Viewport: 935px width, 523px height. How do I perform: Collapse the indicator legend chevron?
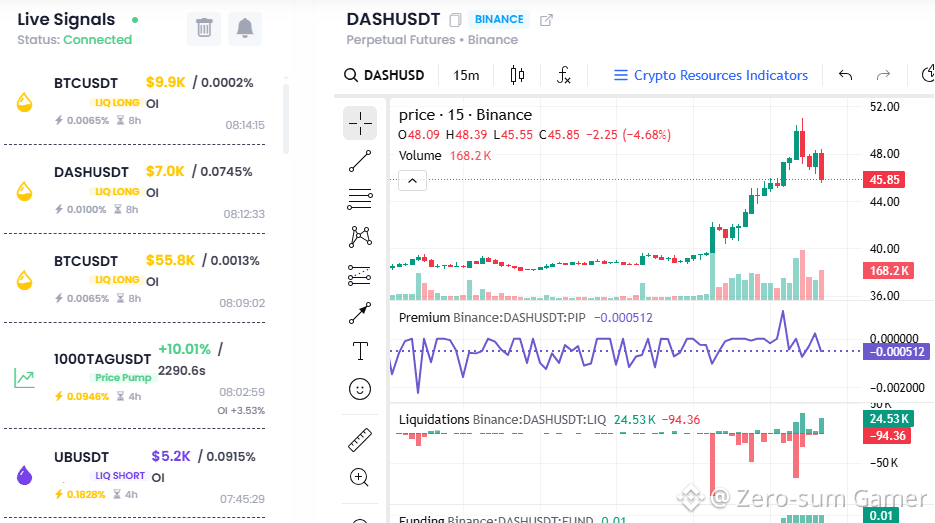pos(413,181)
